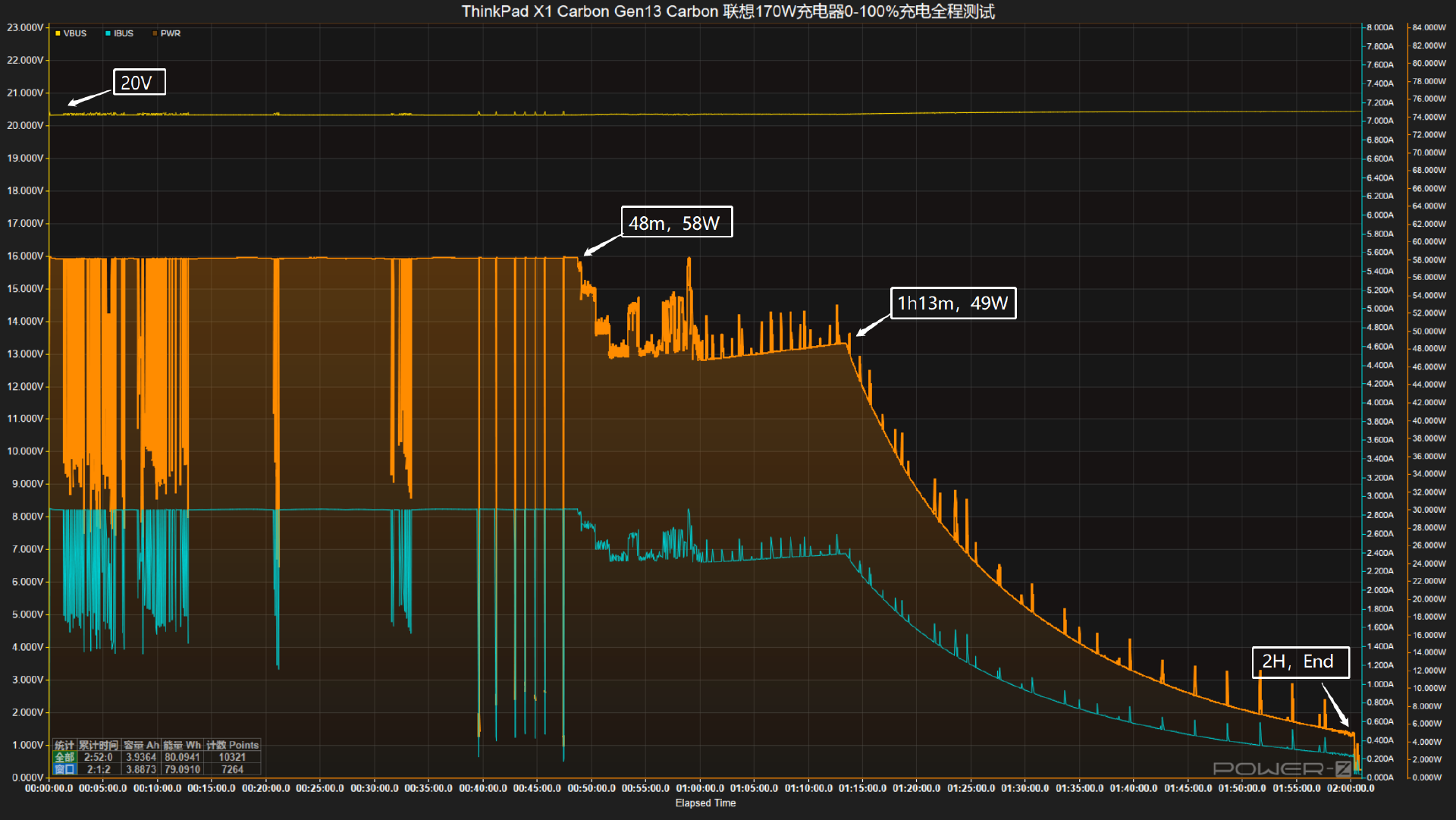The image size is (1456, 820).
Task: Click the 01:15:00.0 time axis label
Action: pos(862,788)
